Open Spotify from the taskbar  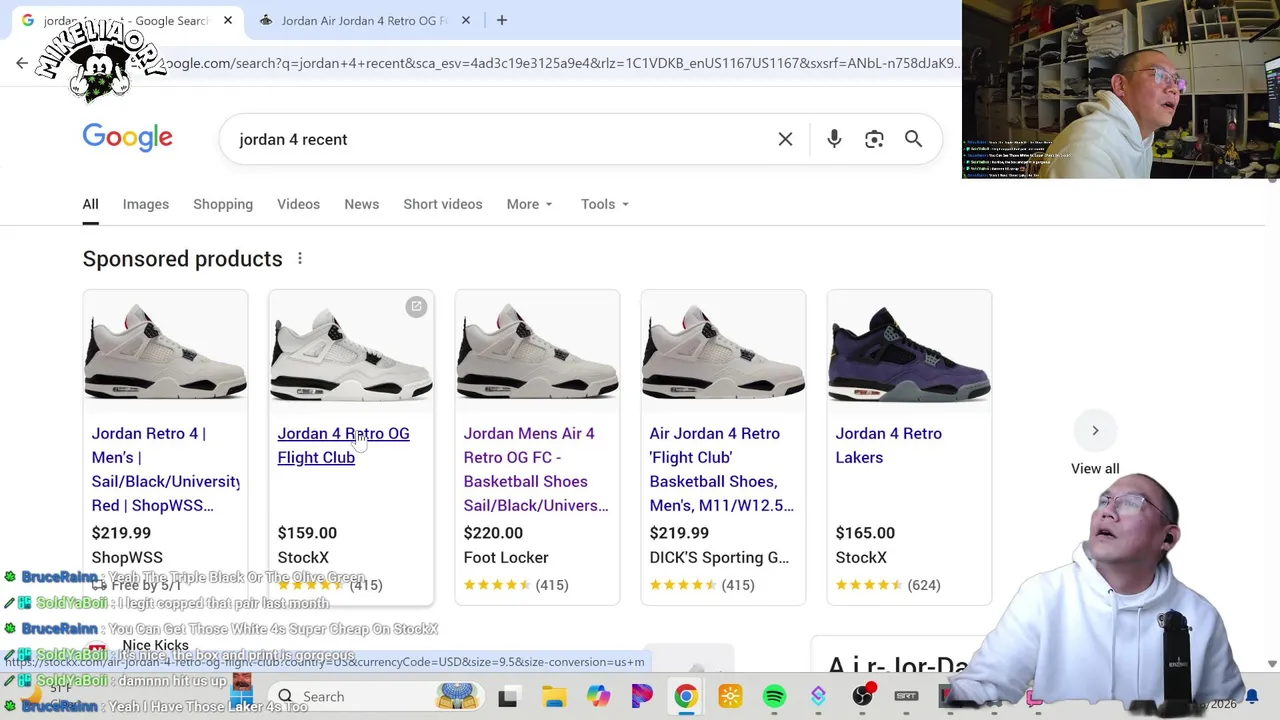[x=774, y=696]
